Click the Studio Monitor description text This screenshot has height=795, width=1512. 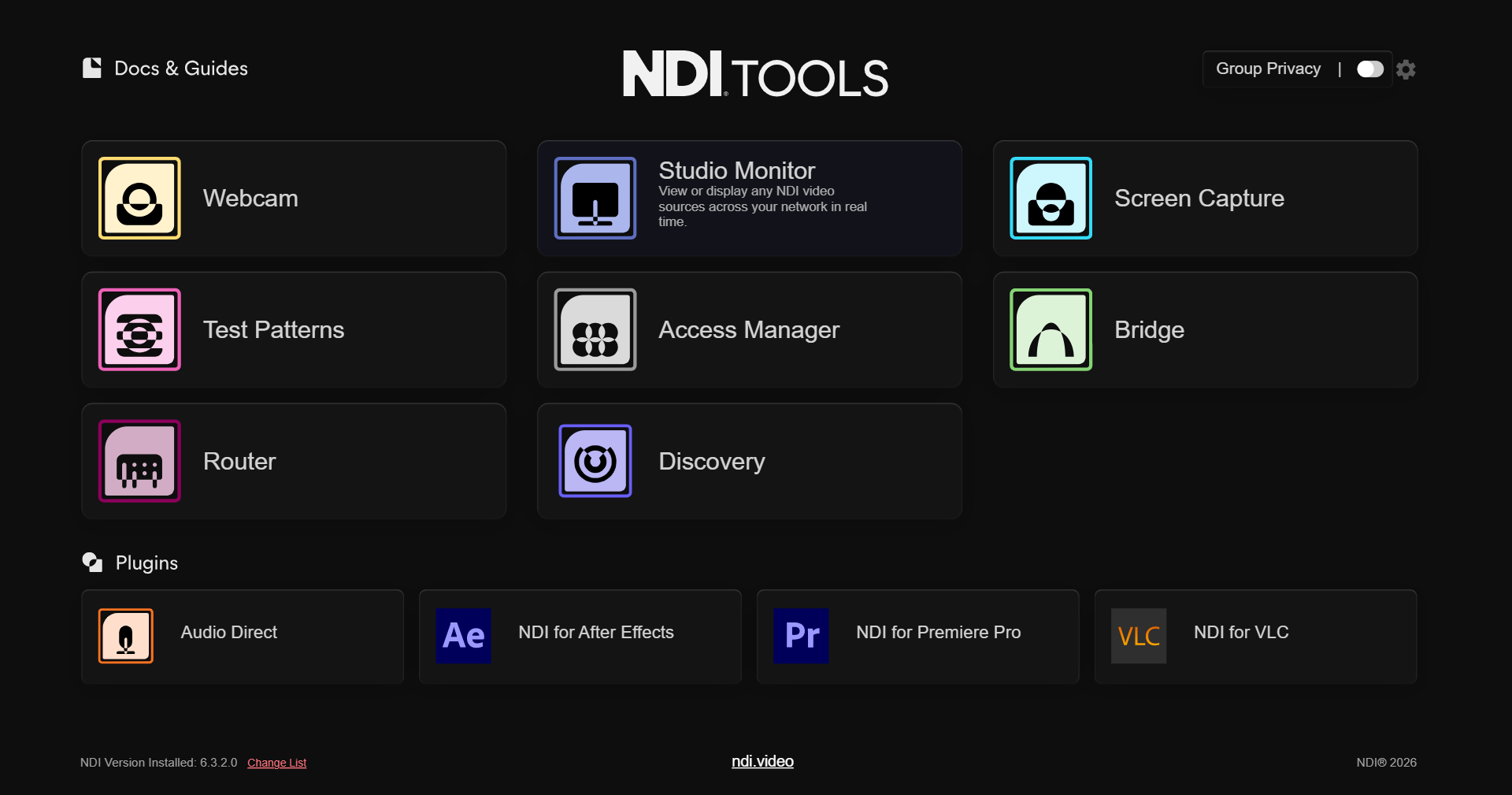click(x=763, y=206)
